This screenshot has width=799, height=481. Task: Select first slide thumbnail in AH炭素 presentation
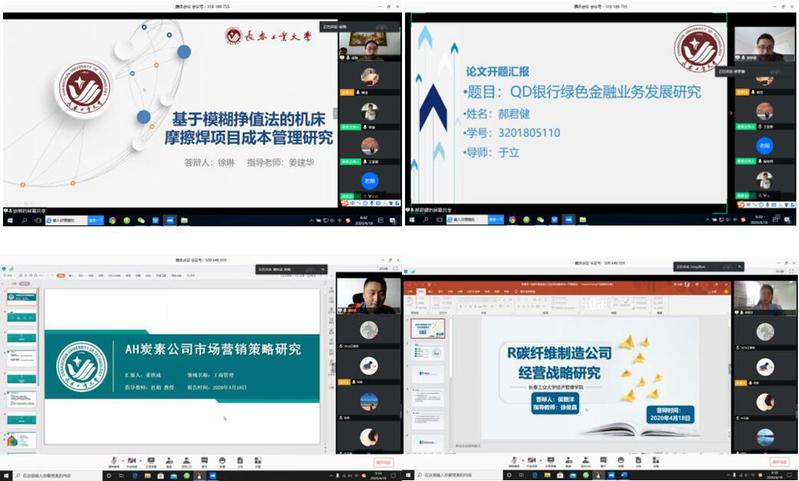[x=20, y=297]
